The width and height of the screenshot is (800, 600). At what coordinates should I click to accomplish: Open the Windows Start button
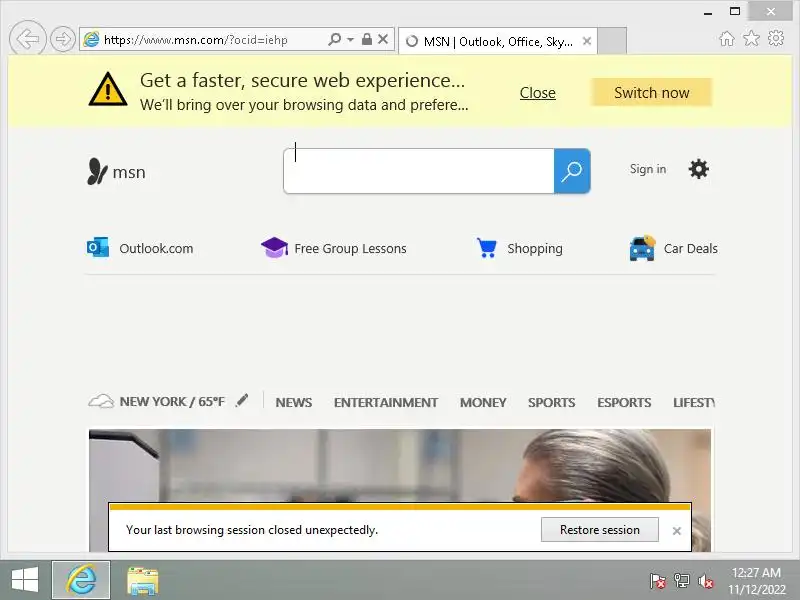(x=24, y=580)
